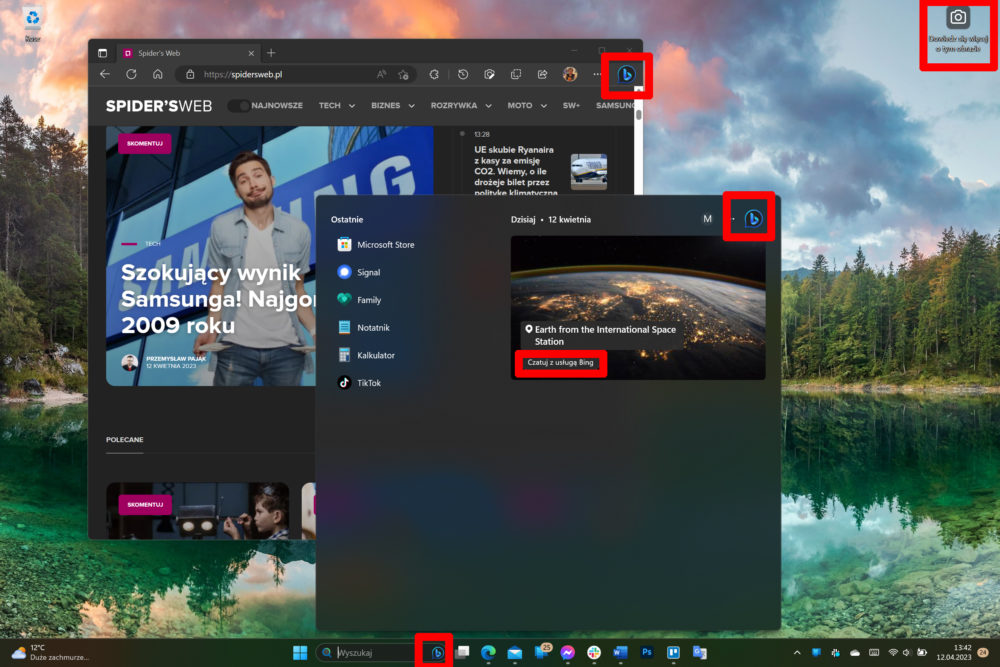Open Kalkulator from recent apps

point(366,355)
